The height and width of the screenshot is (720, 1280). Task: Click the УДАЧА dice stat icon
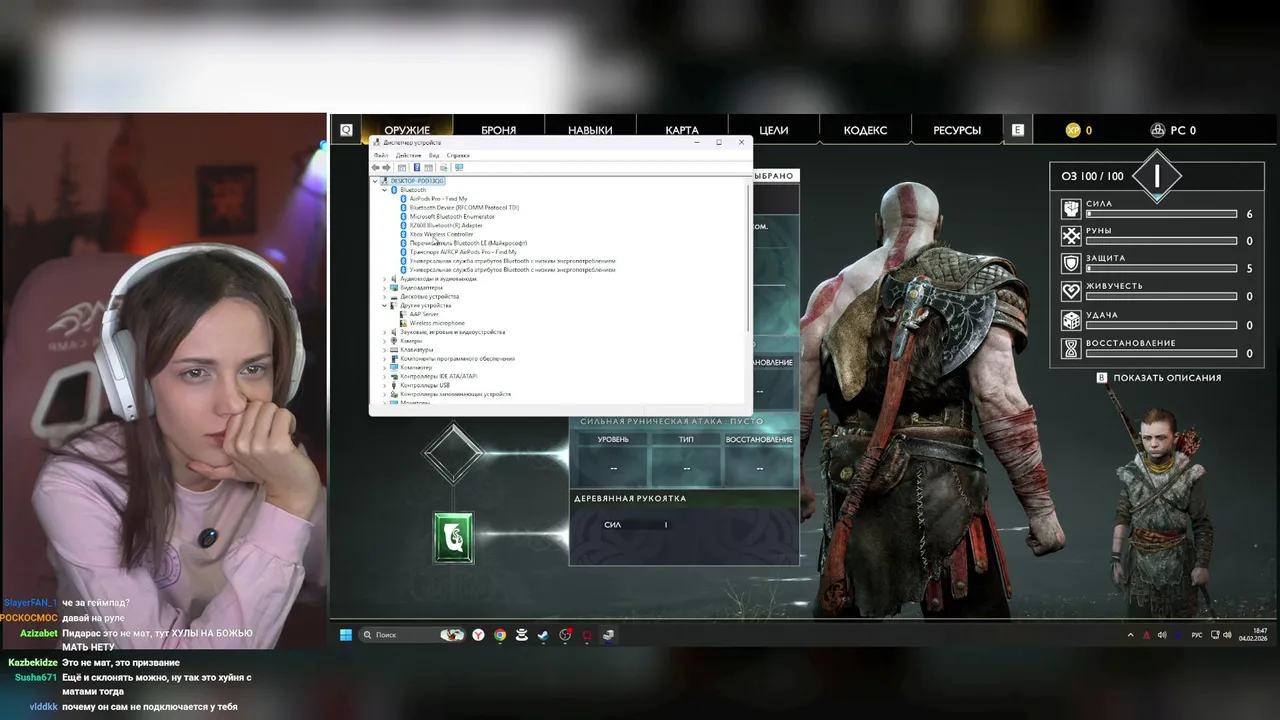1071,320
